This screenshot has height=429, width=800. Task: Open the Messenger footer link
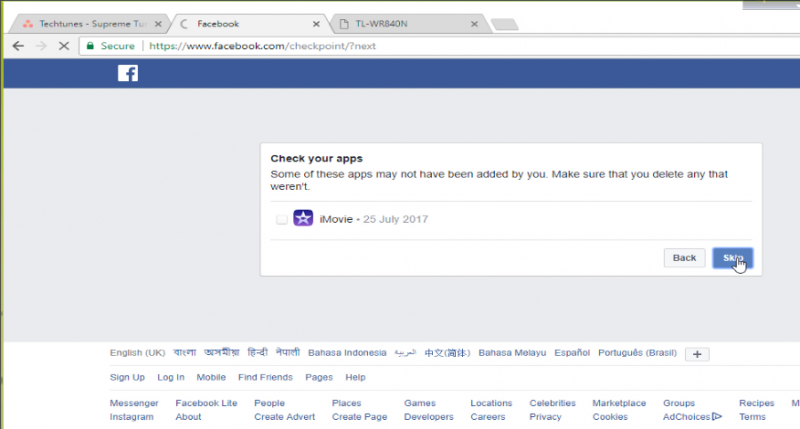tap(134, 403)
